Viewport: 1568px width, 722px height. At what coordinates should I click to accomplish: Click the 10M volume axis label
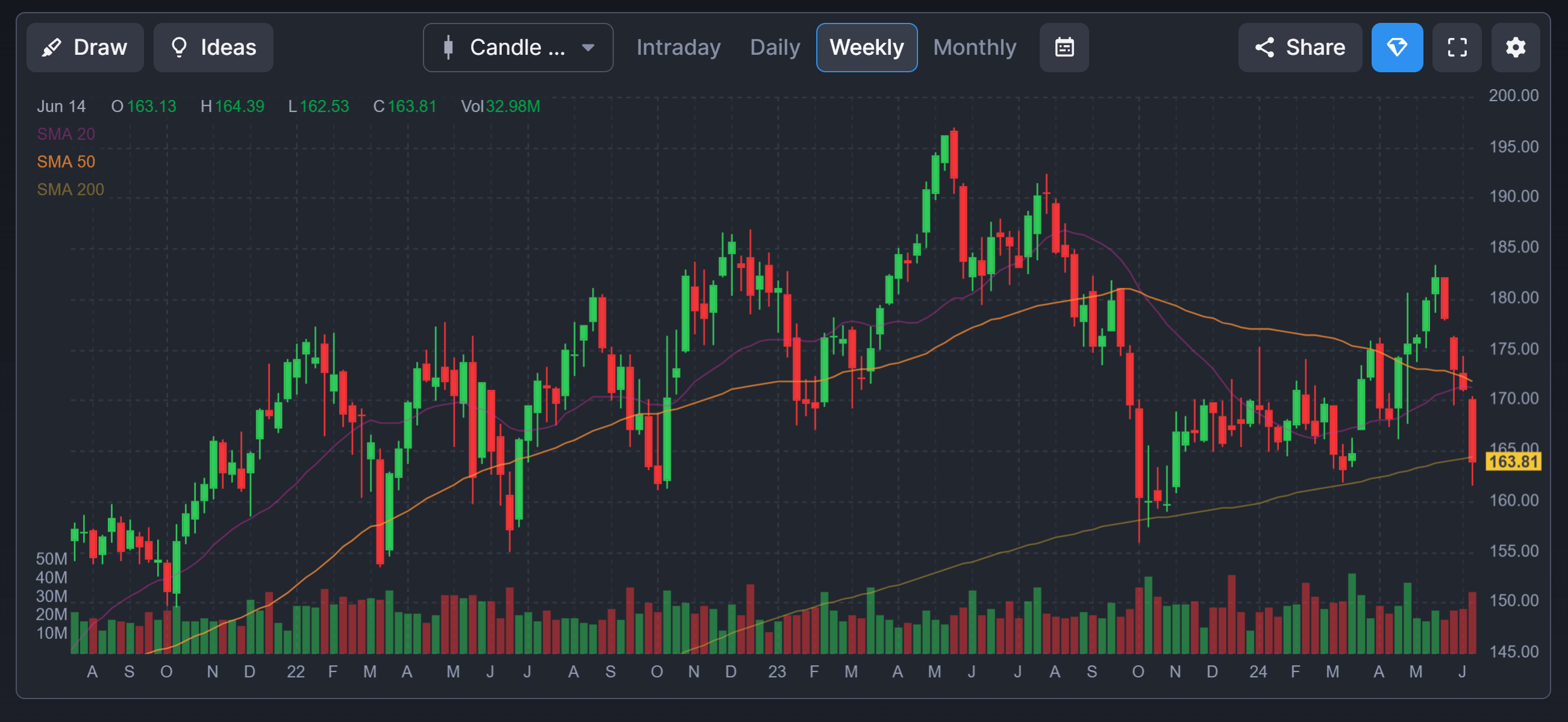click(x=51, y=633)
